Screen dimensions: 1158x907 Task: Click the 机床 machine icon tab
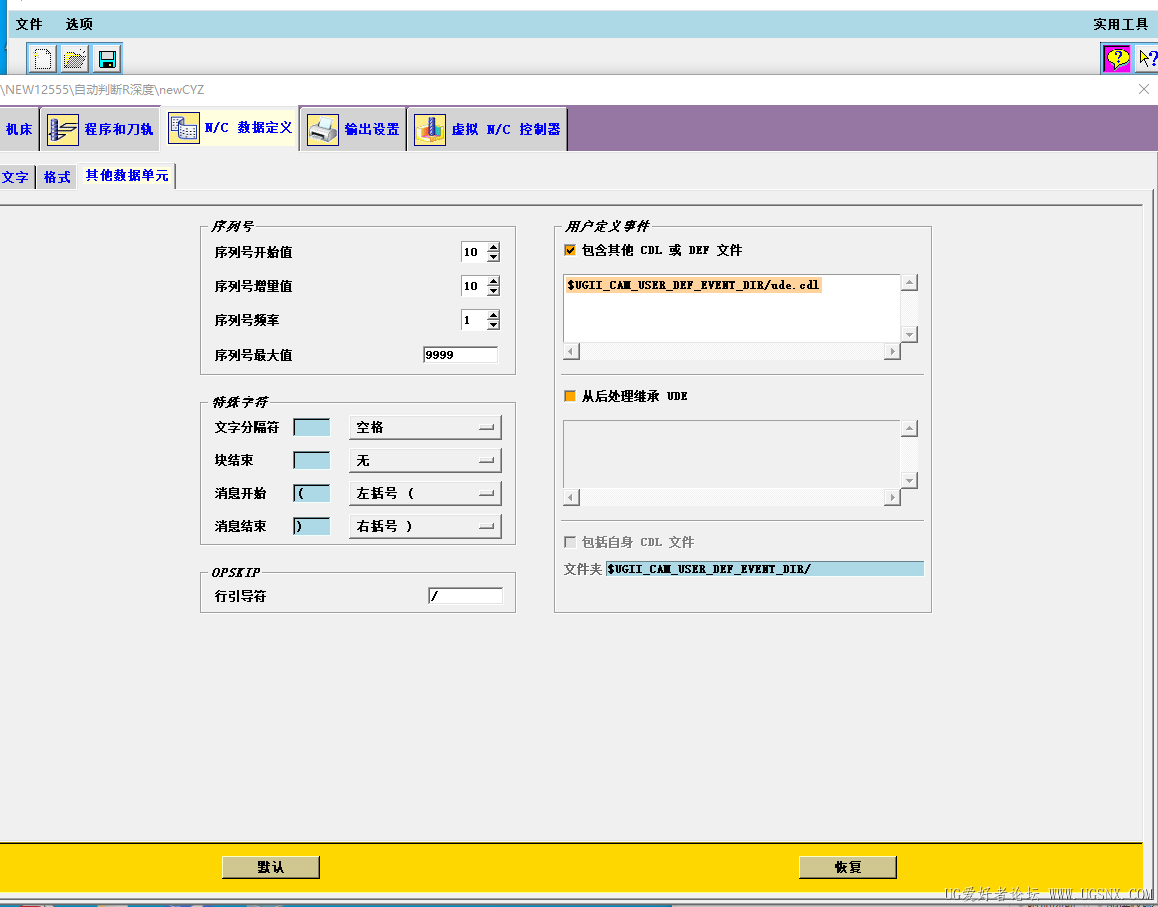pos(17,128)
